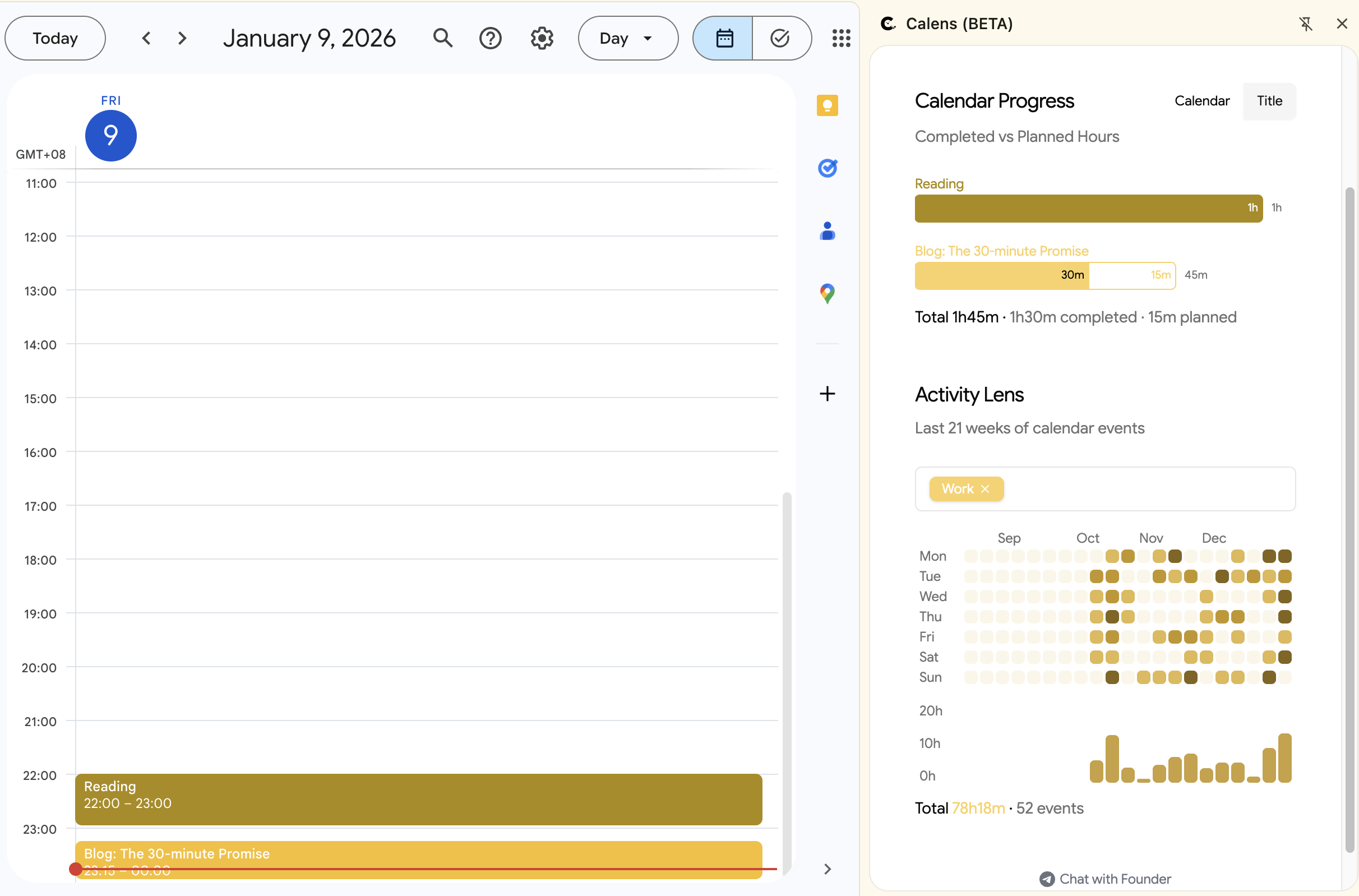Open Google Maps side panel icon
Viewport: 1359px width, 896px height.
point(826,293)
